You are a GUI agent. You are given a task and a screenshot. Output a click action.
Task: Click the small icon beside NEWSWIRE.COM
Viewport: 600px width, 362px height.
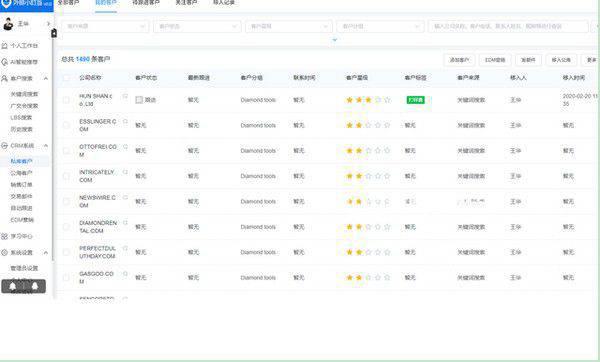(x=125, y=197)
